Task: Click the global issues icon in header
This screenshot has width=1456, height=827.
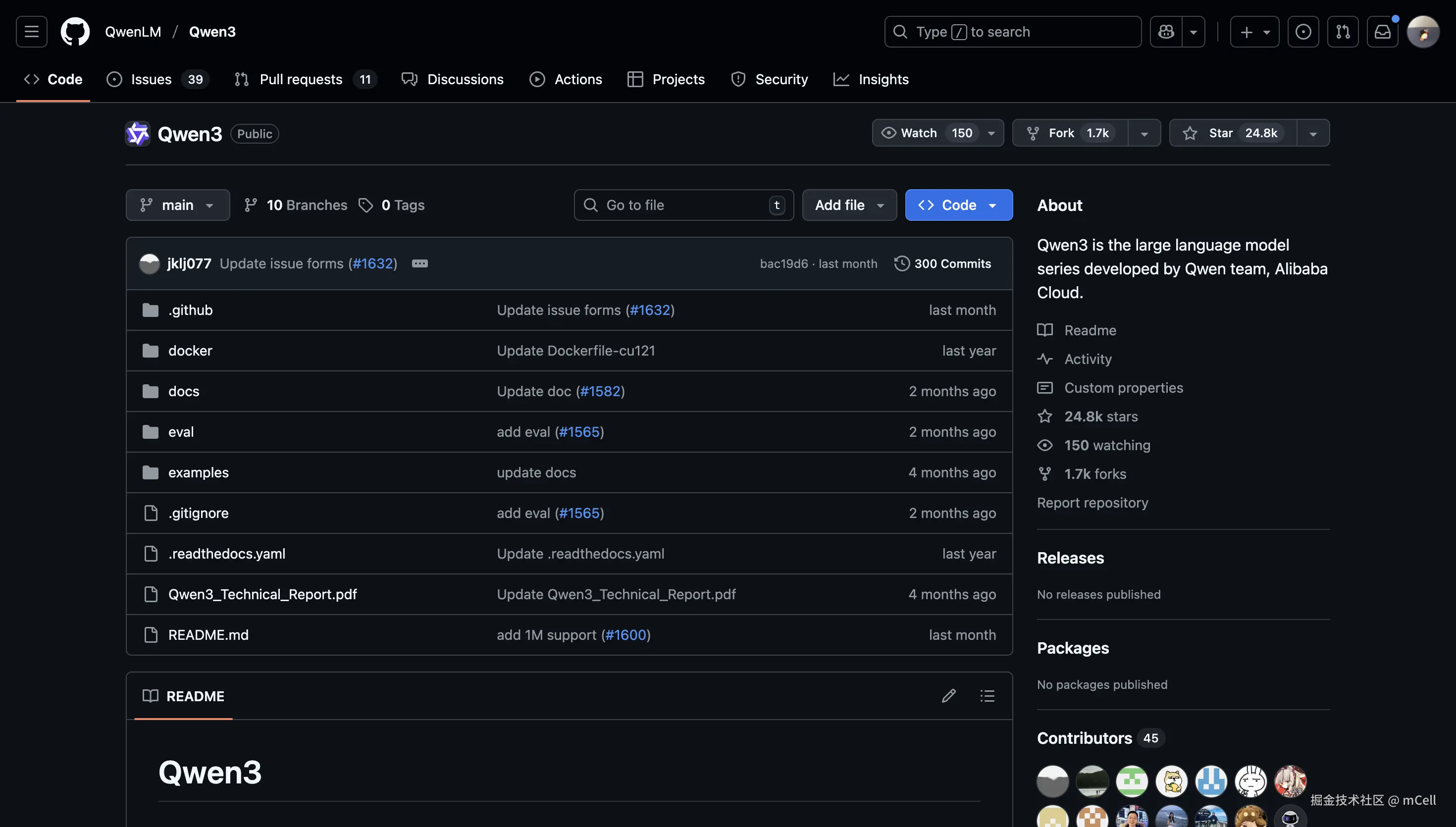Action: (1302, 32)
